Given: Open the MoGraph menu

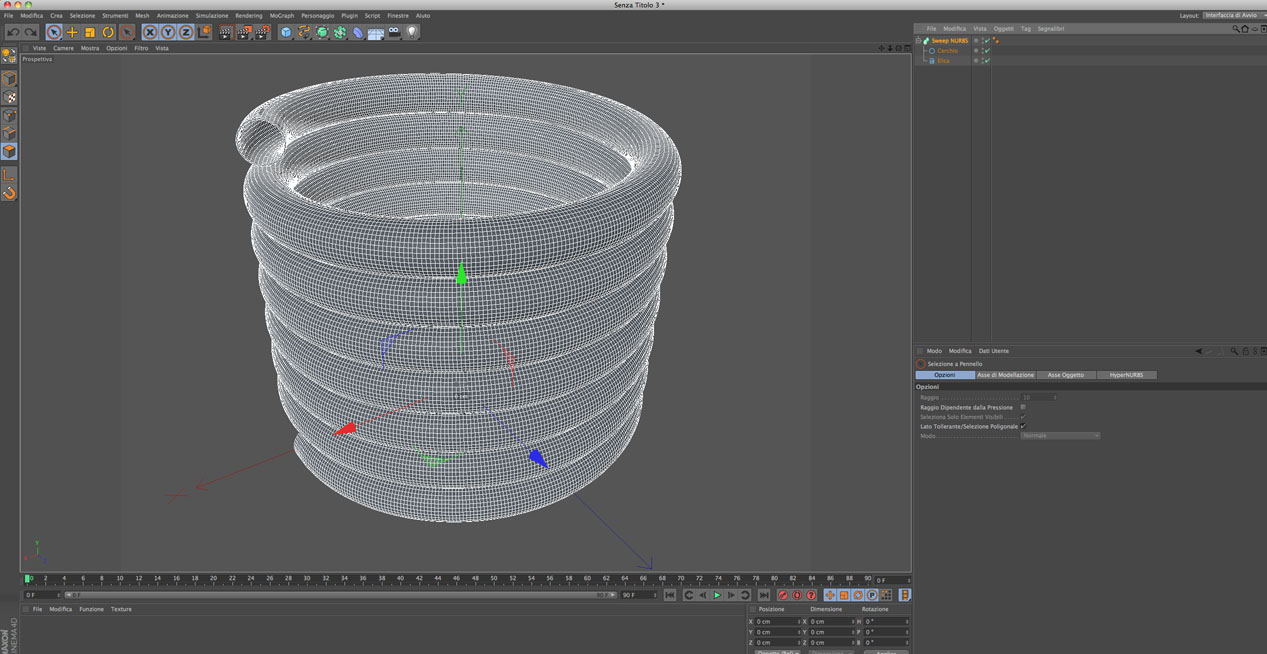Looking at the screenshot, I should (282, 16).
